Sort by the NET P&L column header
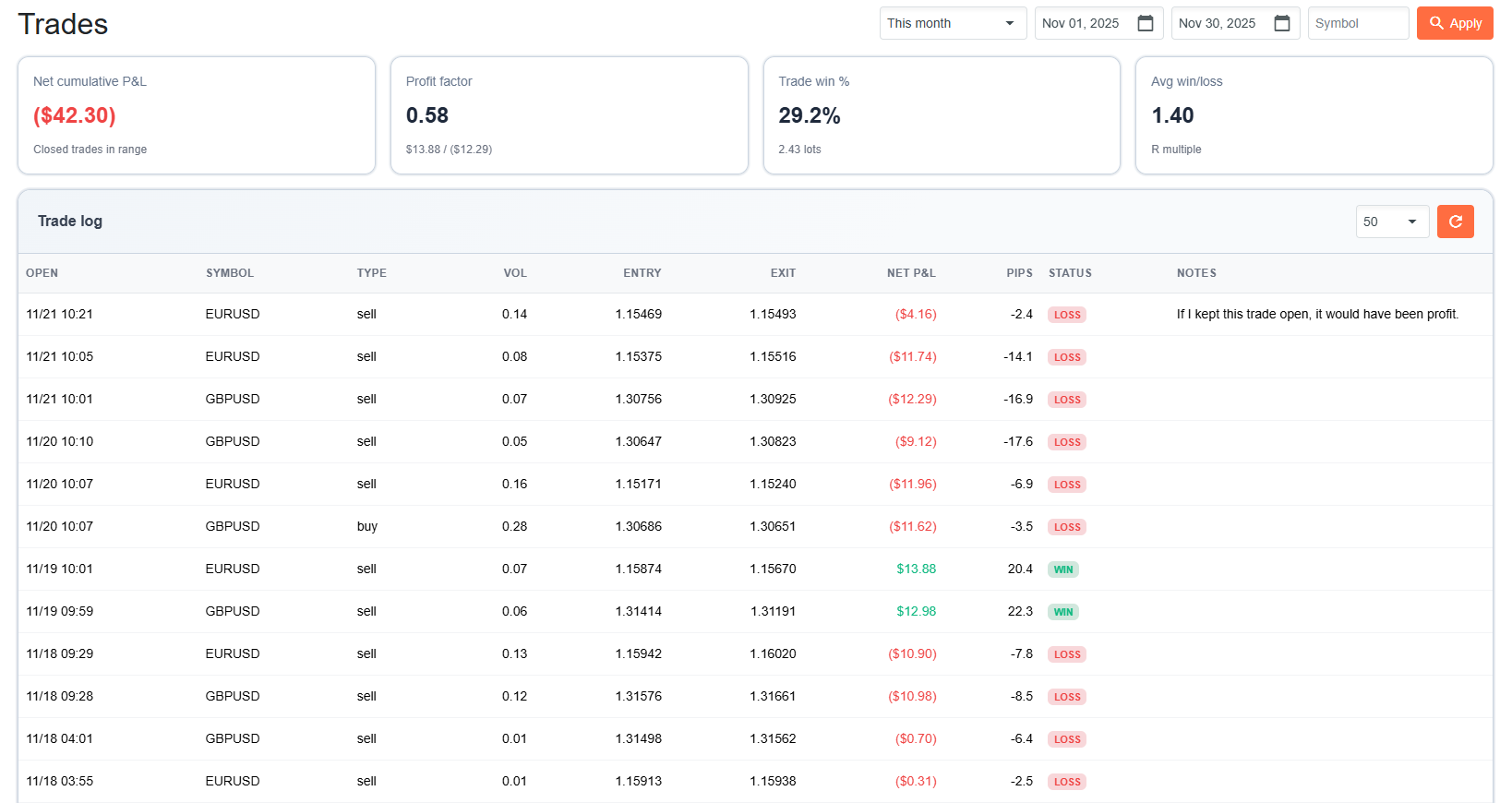Viewport: 1512px width, 803px height. point(910,273)
